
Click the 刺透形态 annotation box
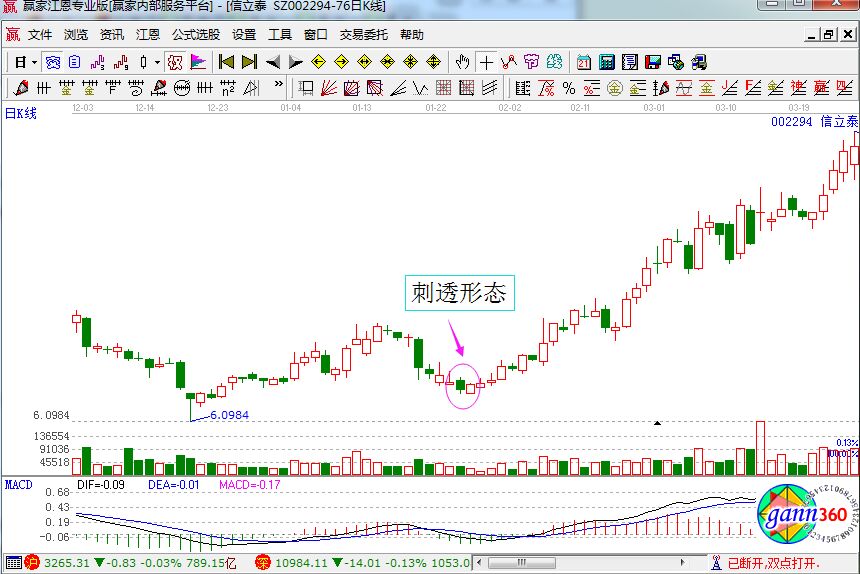pos(459,292)
